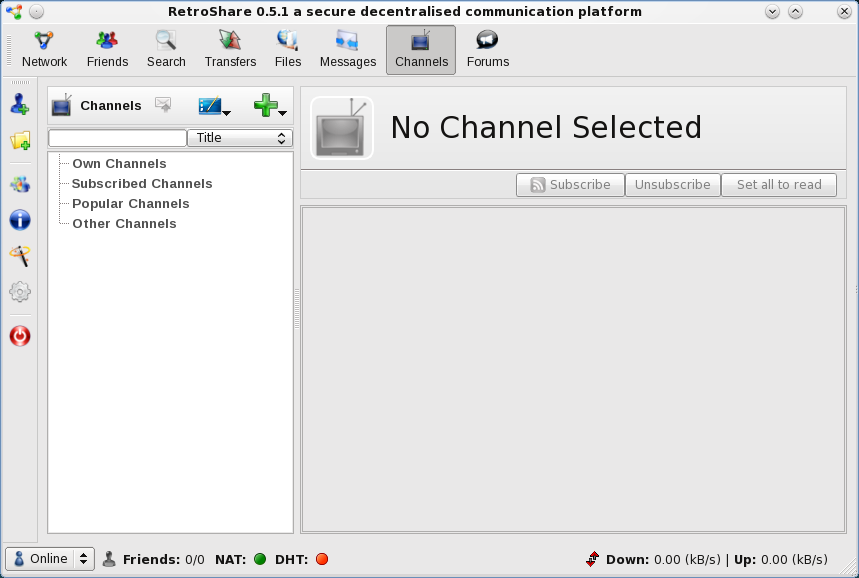
Task: Click the Friends count status icon
Action: [109, 559]
